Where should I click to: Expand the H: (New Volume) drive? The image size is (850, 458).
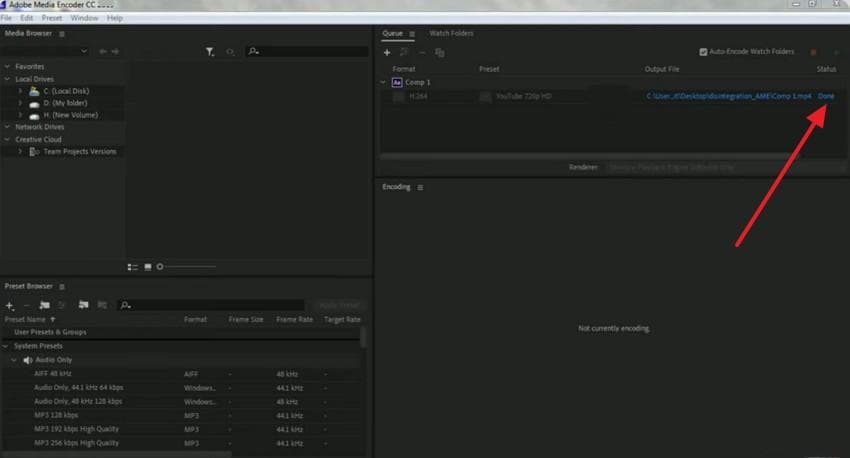[x=21, y=115]
